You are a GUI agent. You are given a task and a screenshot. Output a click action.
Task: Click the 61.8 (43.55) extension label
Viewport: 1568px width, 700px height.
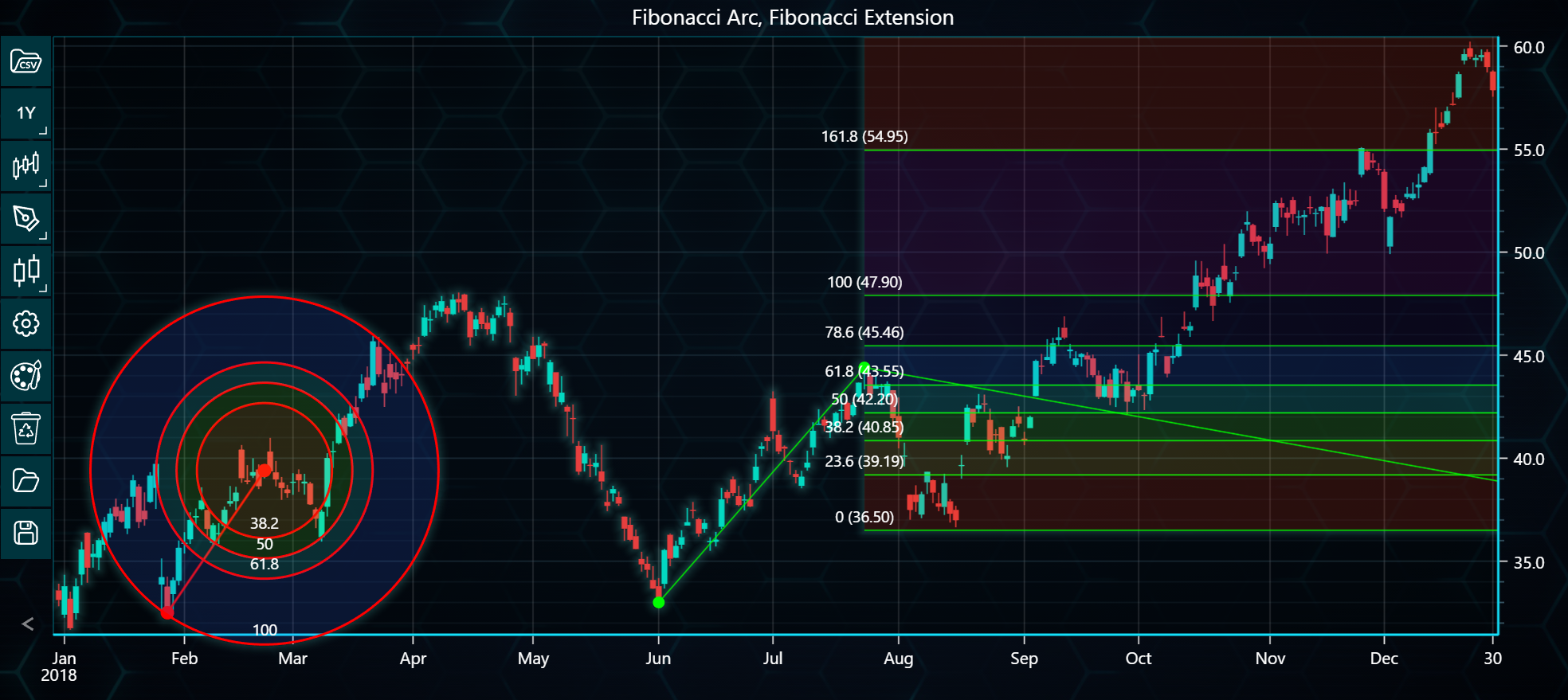[x=864, y=371]
